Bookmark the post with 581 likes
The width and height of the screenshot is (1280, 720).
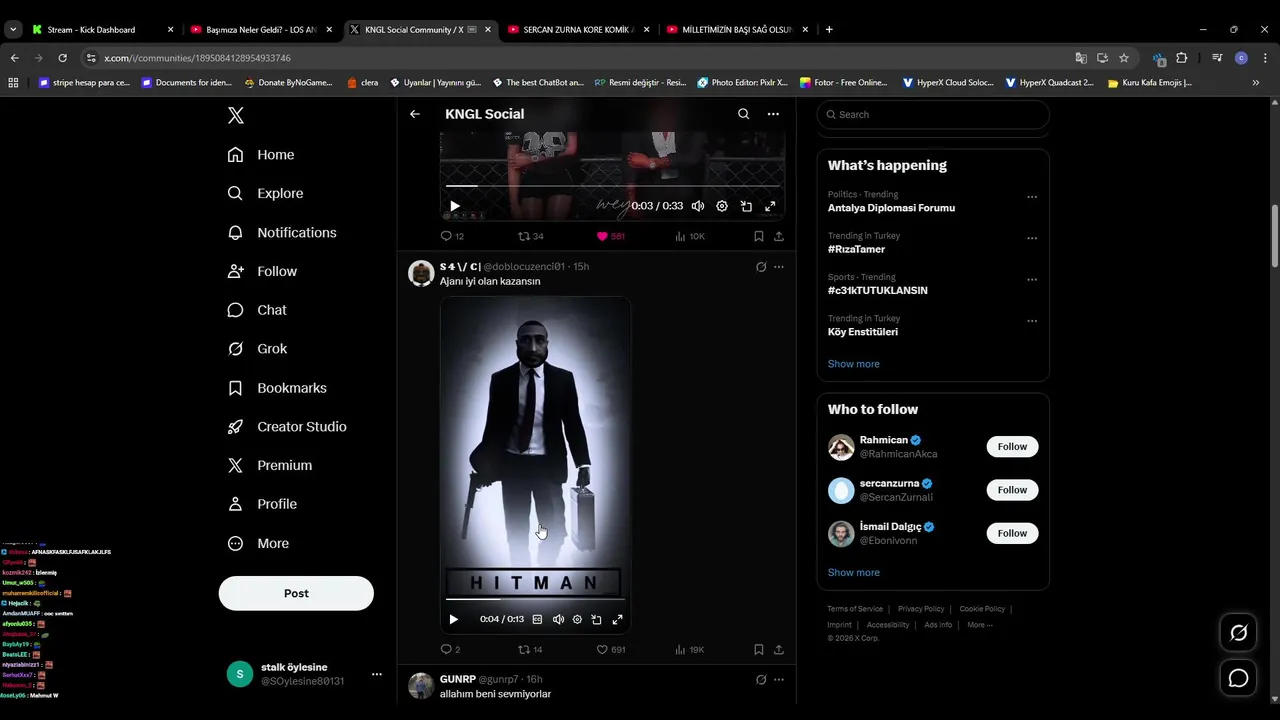tap(759, 236)
